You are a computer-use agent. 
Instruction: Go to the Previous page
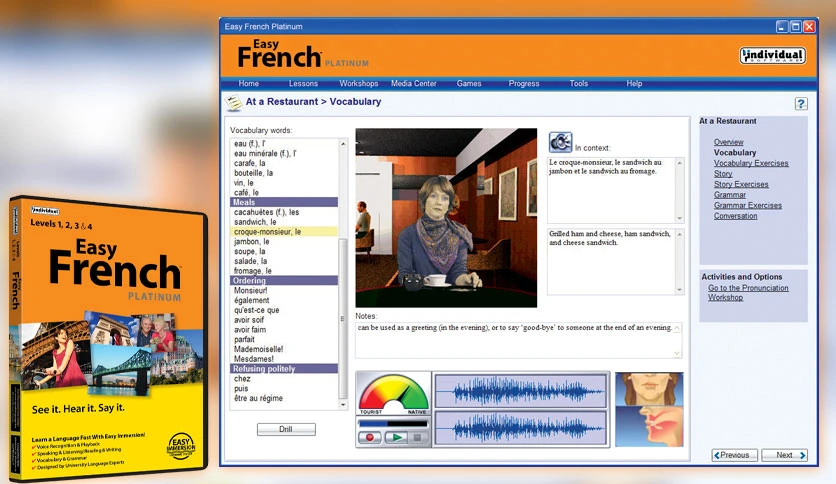tap(734, 455)
